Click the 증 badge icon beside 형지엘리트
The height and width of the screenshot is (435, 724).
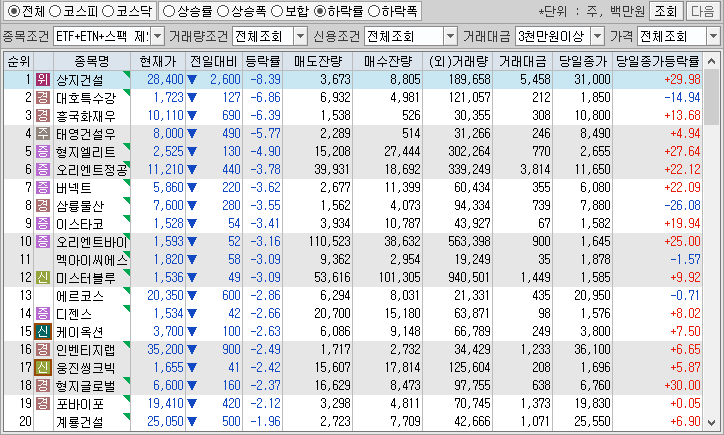click(43, 151)
